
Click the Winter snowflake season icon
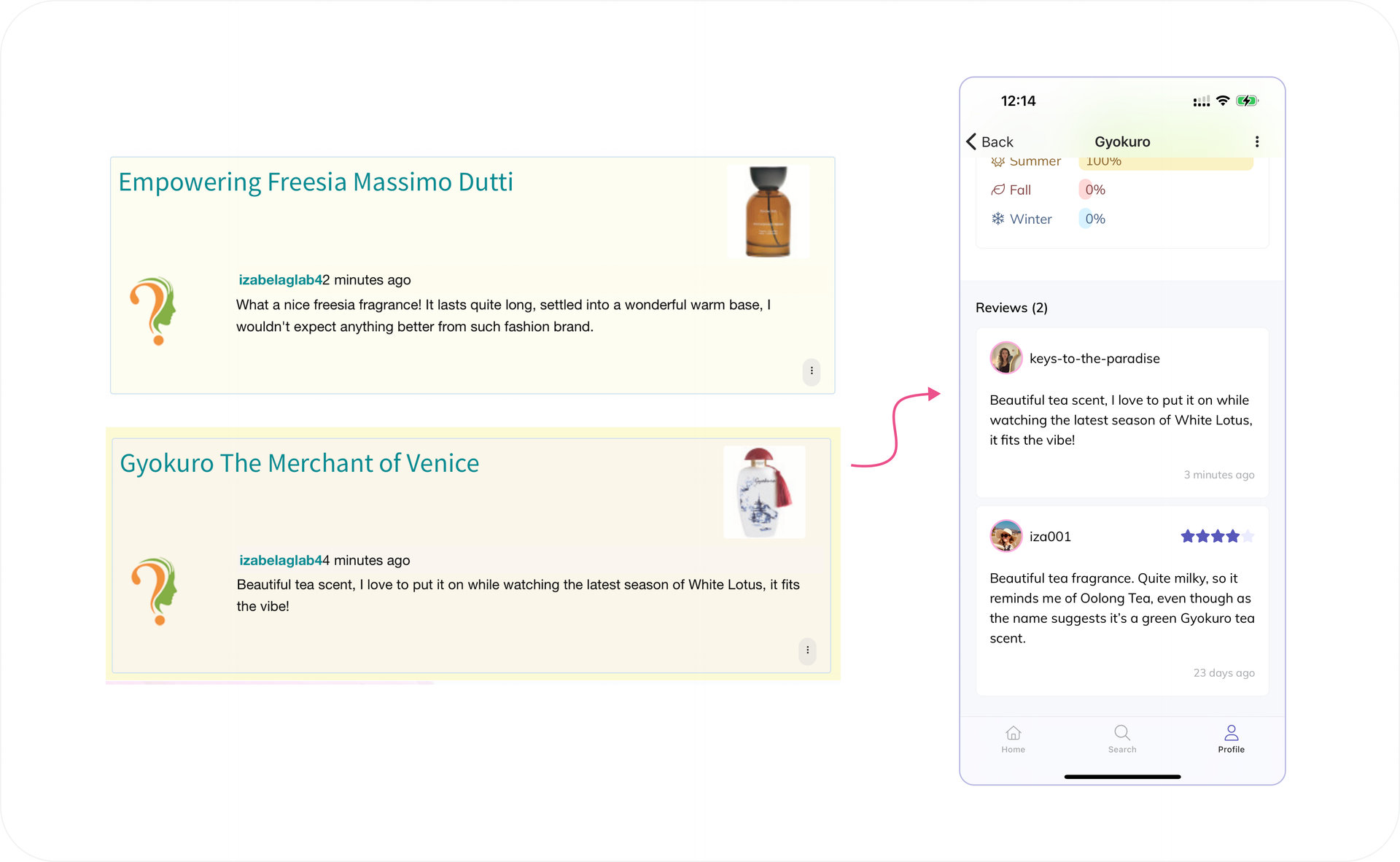[997, 219]
